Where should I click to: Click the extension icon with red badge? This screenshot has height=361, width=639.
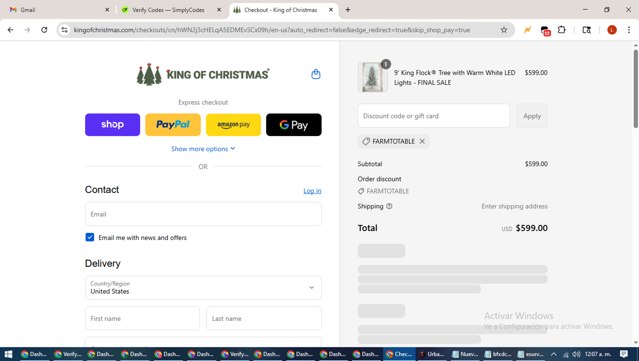tap(545, 30)
